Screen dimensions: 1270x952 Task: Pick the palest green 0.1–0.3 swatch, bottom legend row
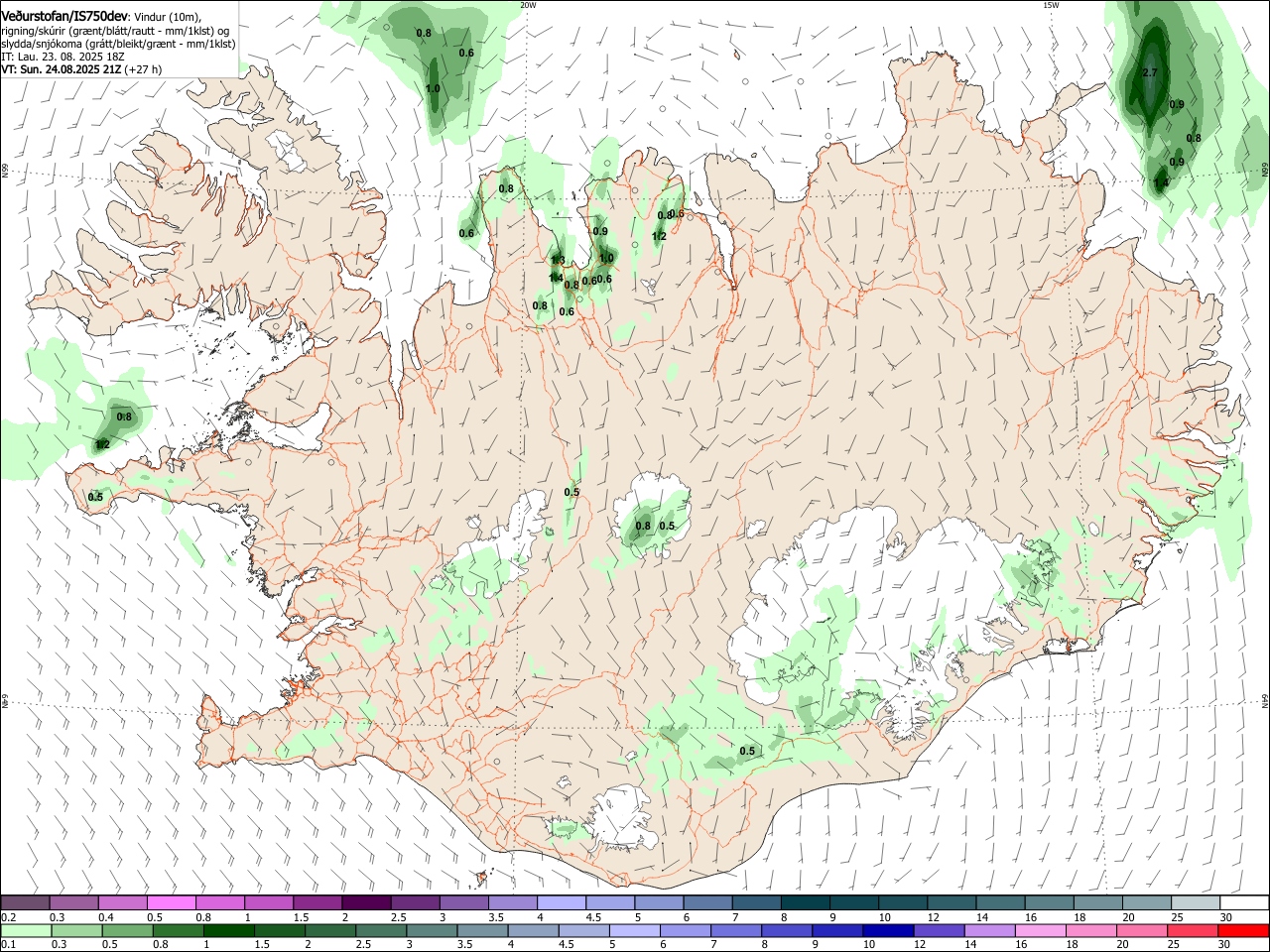(x=27, y=931)
